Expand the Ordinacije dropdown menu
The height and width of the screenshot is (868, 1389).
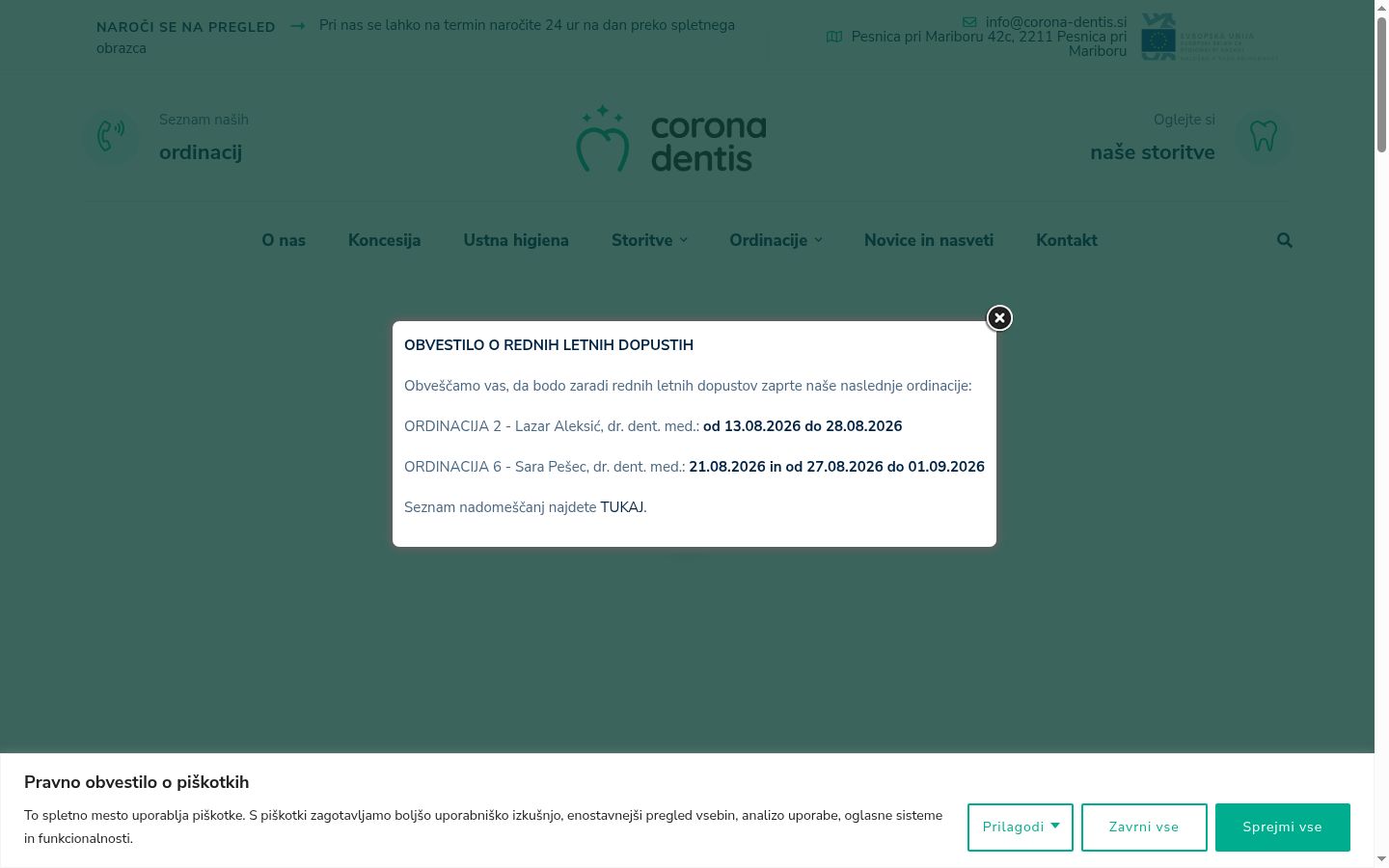click(776, 240)
